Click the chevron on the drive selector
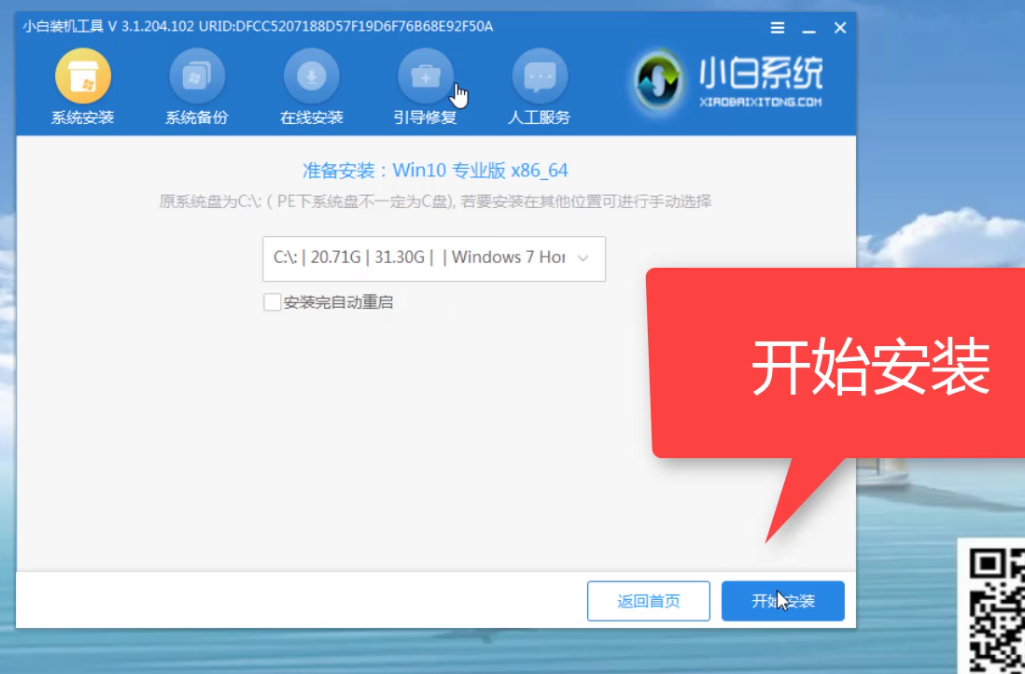Screen dimensions: 1025x674 [583, 258]
